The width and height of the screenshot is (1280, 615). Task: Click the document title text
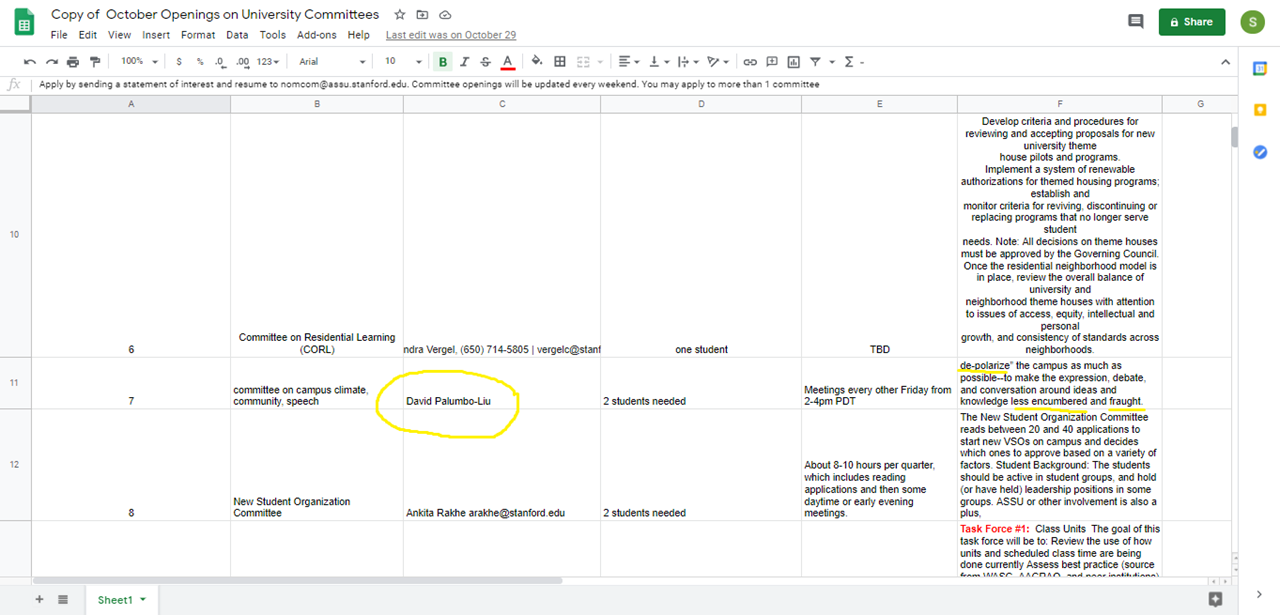coord(215,15)
